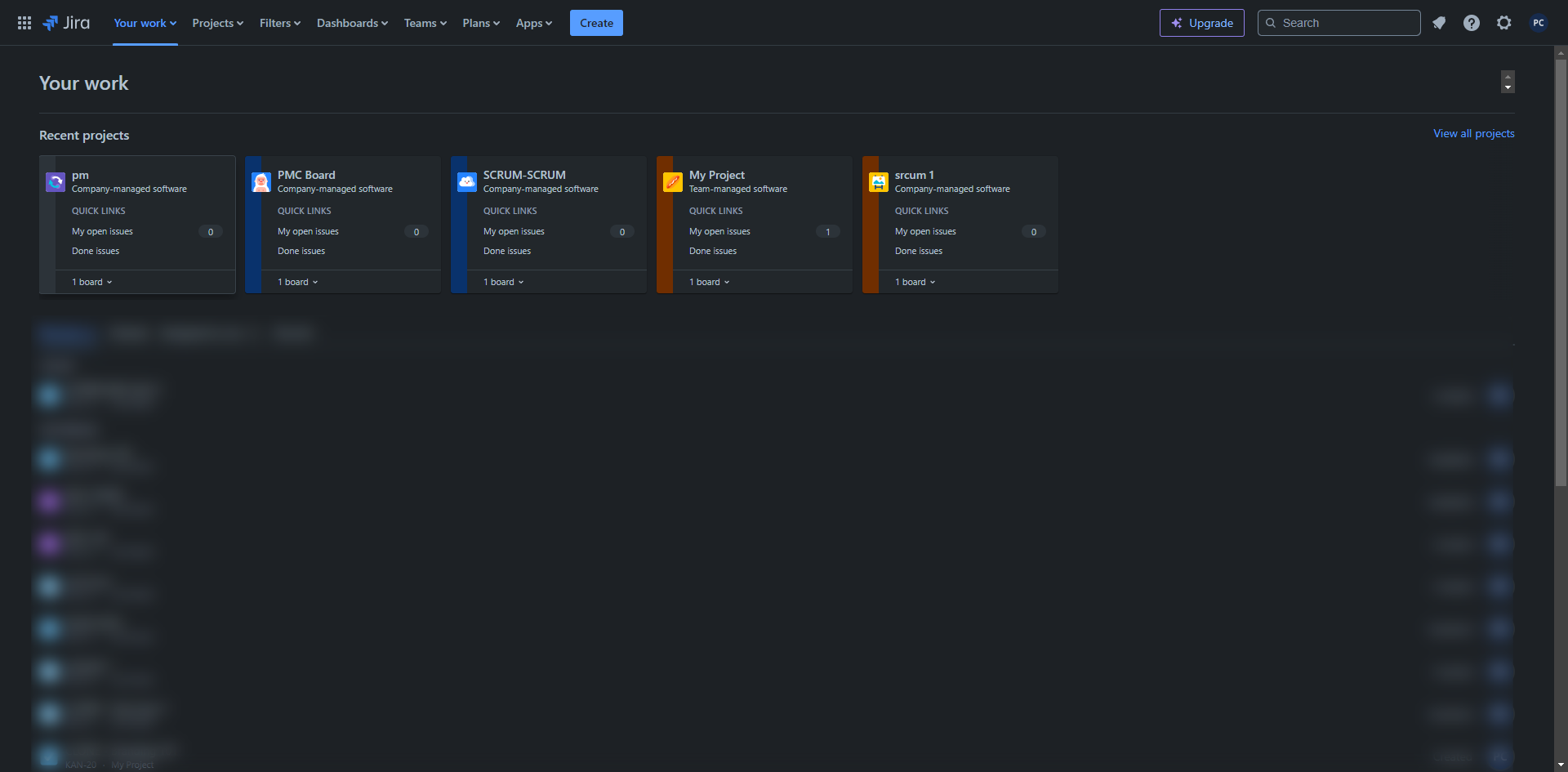Click the Upgrade button

coord(1202,23)
